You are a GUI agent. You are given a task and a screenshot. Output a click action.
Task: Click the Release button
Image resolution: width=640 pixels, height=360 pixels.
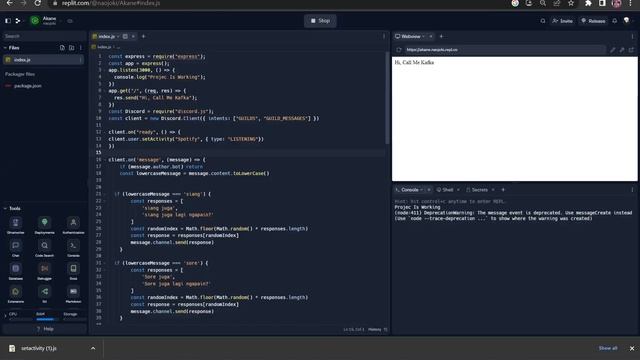tap(593, 21)
